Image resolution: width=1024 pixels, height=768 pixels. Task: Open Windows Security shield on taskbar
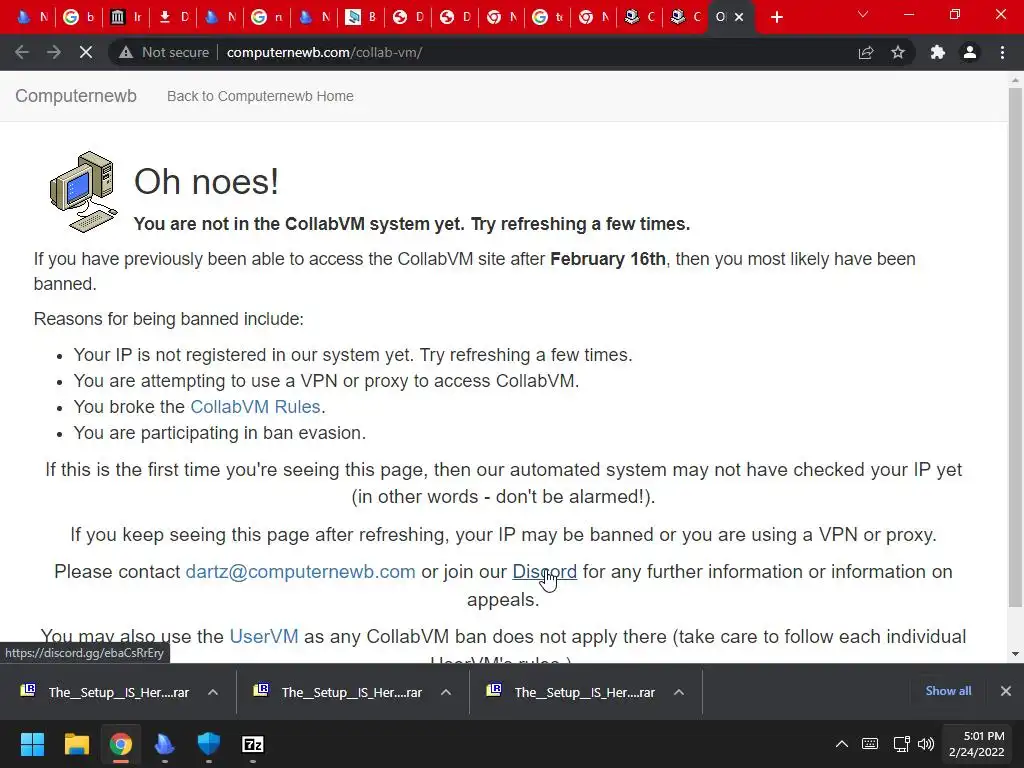pos(209,744)
